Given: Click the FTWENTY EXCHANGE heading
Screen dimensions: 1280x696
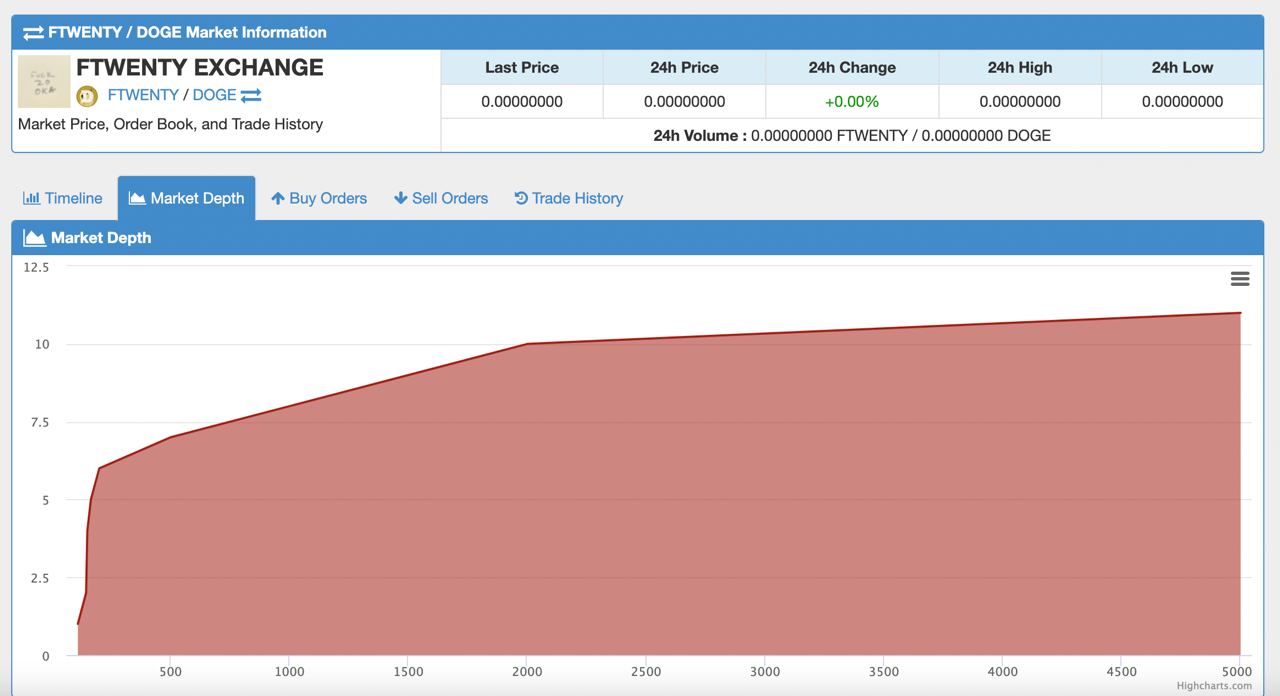Looking at the screenshot, I should point(200,67).
